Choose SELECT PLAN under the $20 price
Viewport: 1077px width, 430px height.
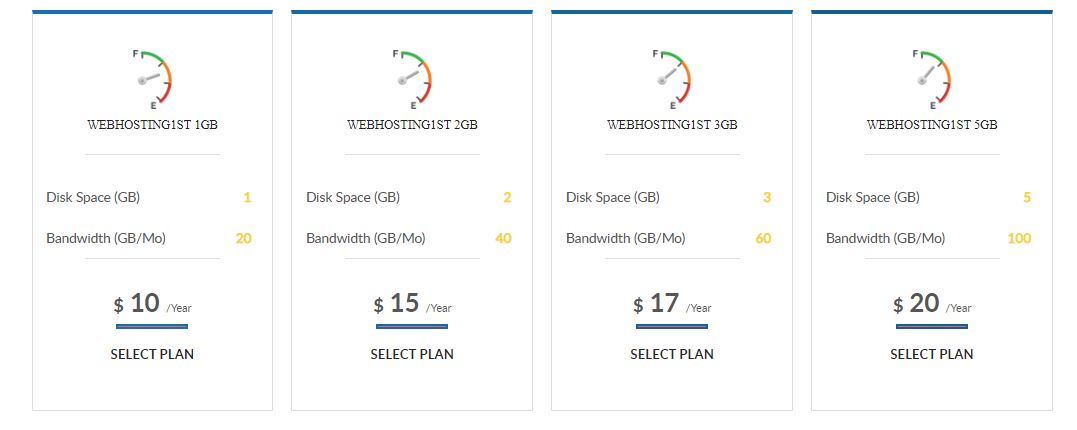932,354
